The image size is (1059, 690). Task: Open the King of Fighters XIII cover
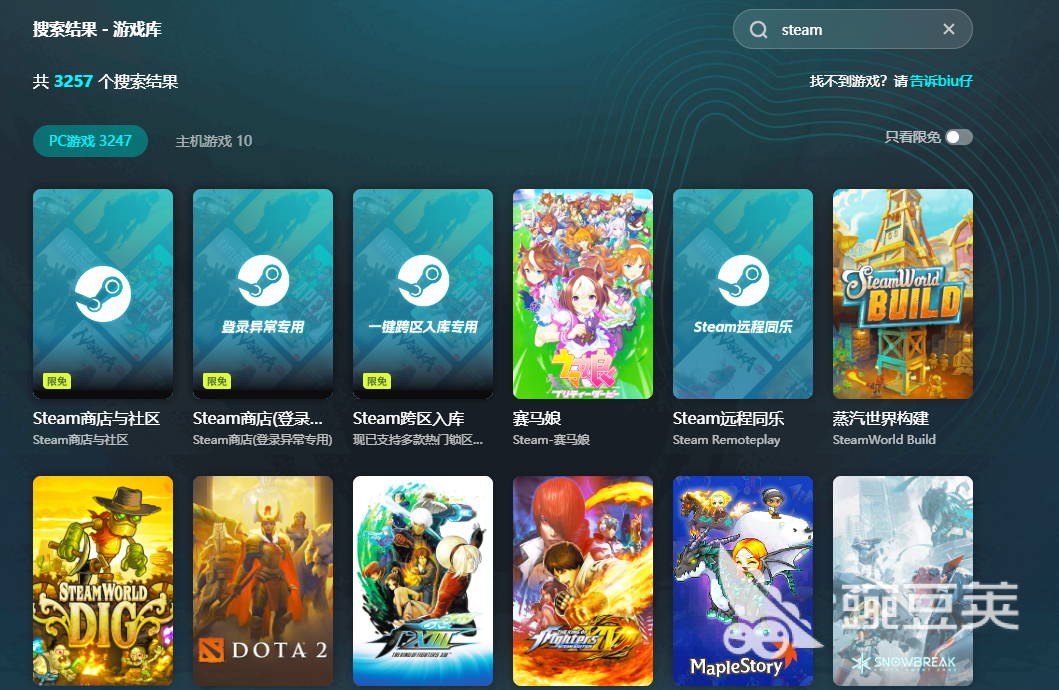423,581
